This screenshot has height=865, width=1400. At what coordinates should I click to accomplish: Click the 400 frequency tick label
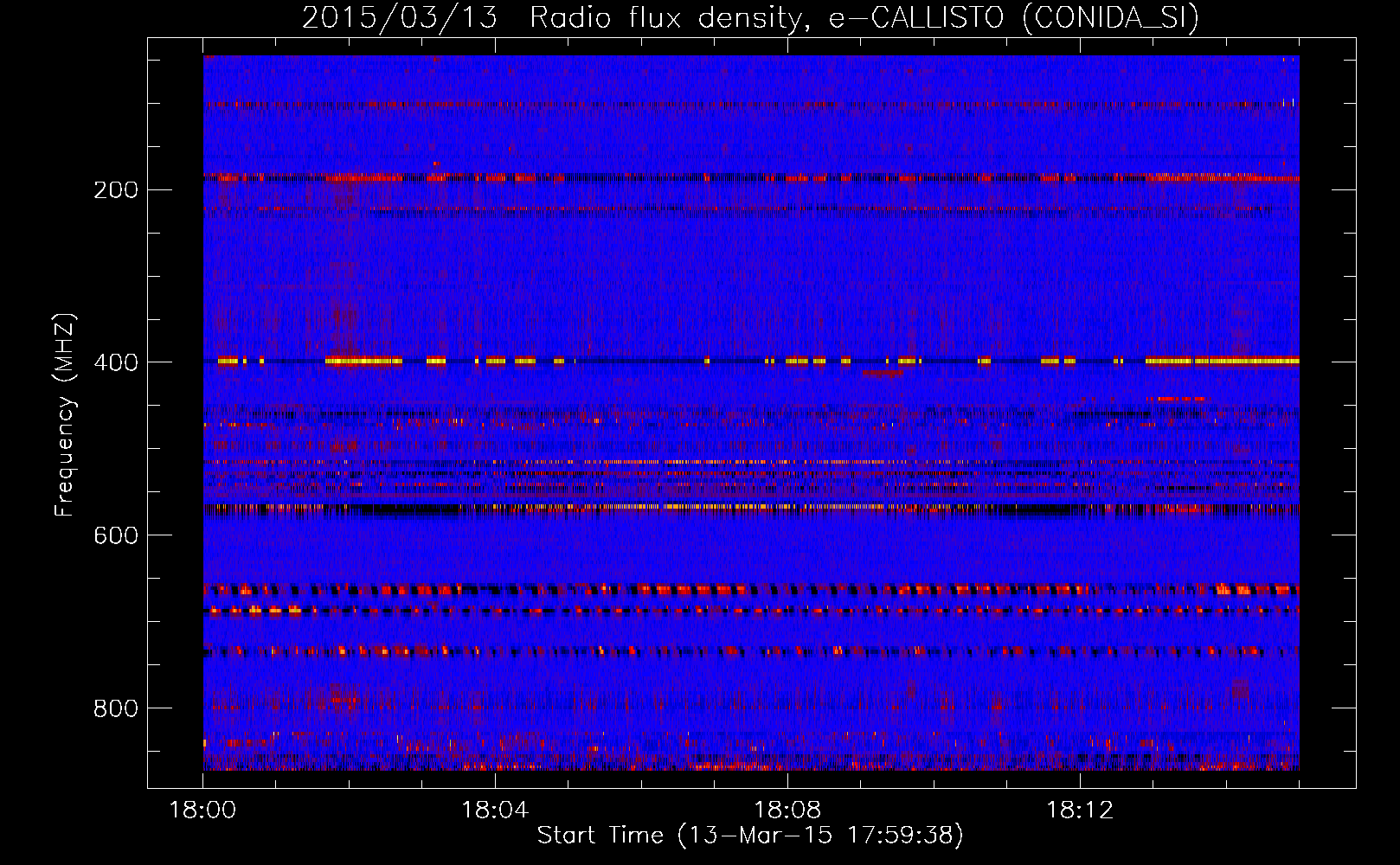pos(115,362)
